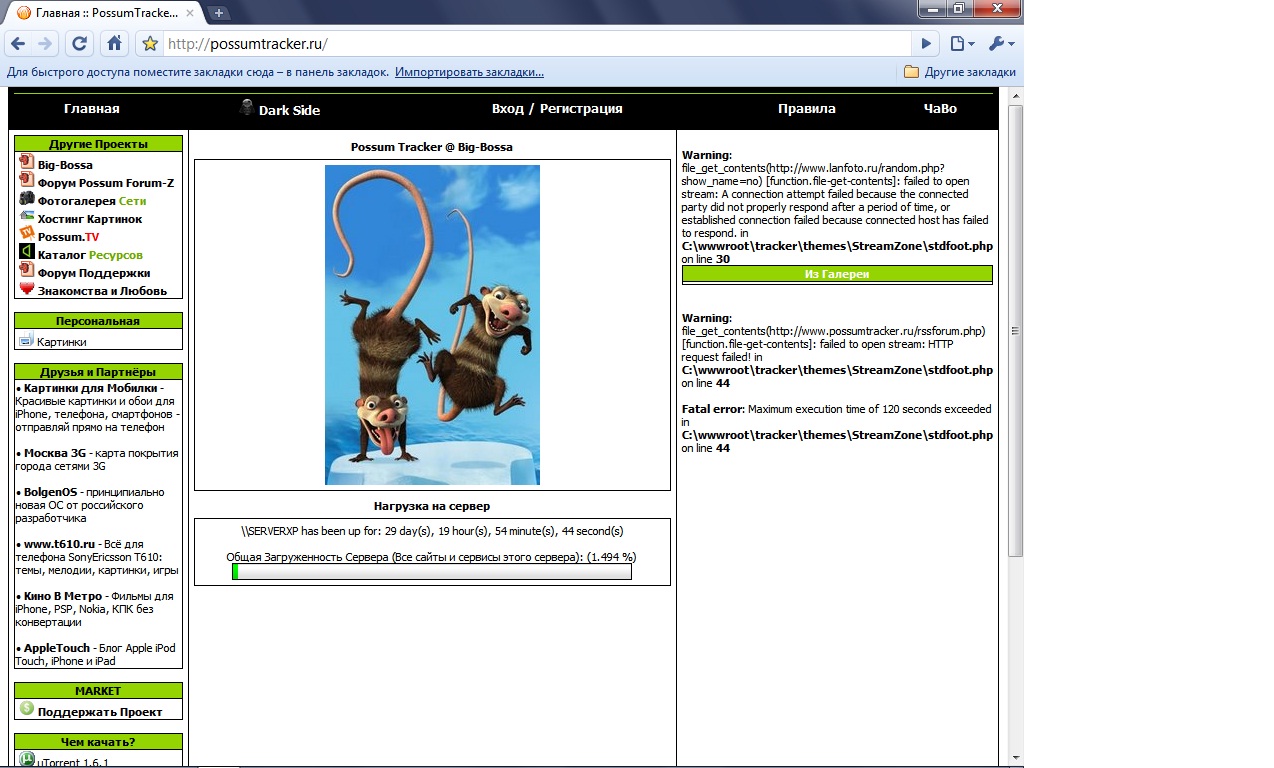The height and width of the screenshot is (768, 1274).
Task: Click the Чем качать? block header
Action: pyautogui.click(x=98, y=742)
